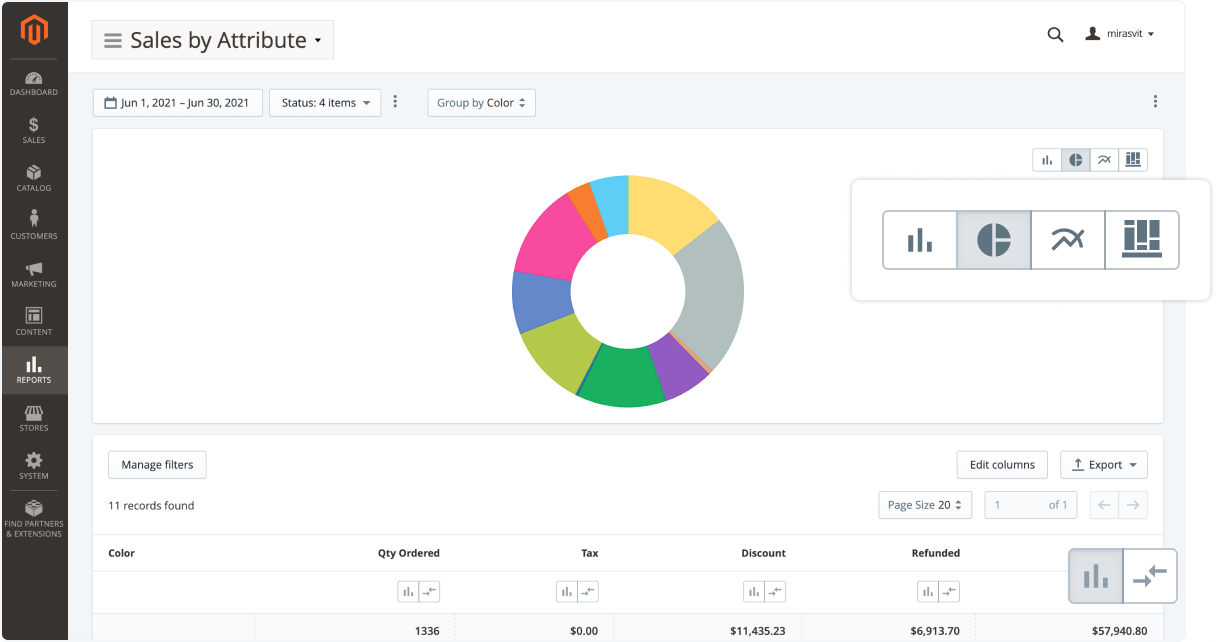1216x642 pixels.
Task: Open the Customers sidebar menu
Action: pos(34,226)
